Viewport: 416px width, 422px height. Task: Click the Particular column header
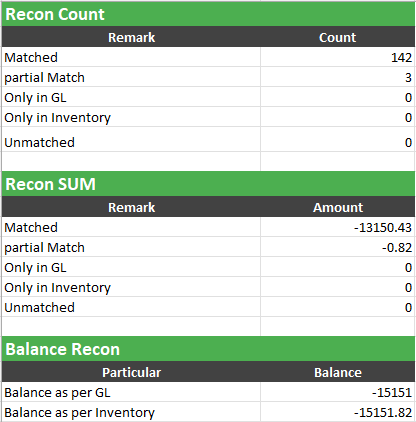click(131, 372)
